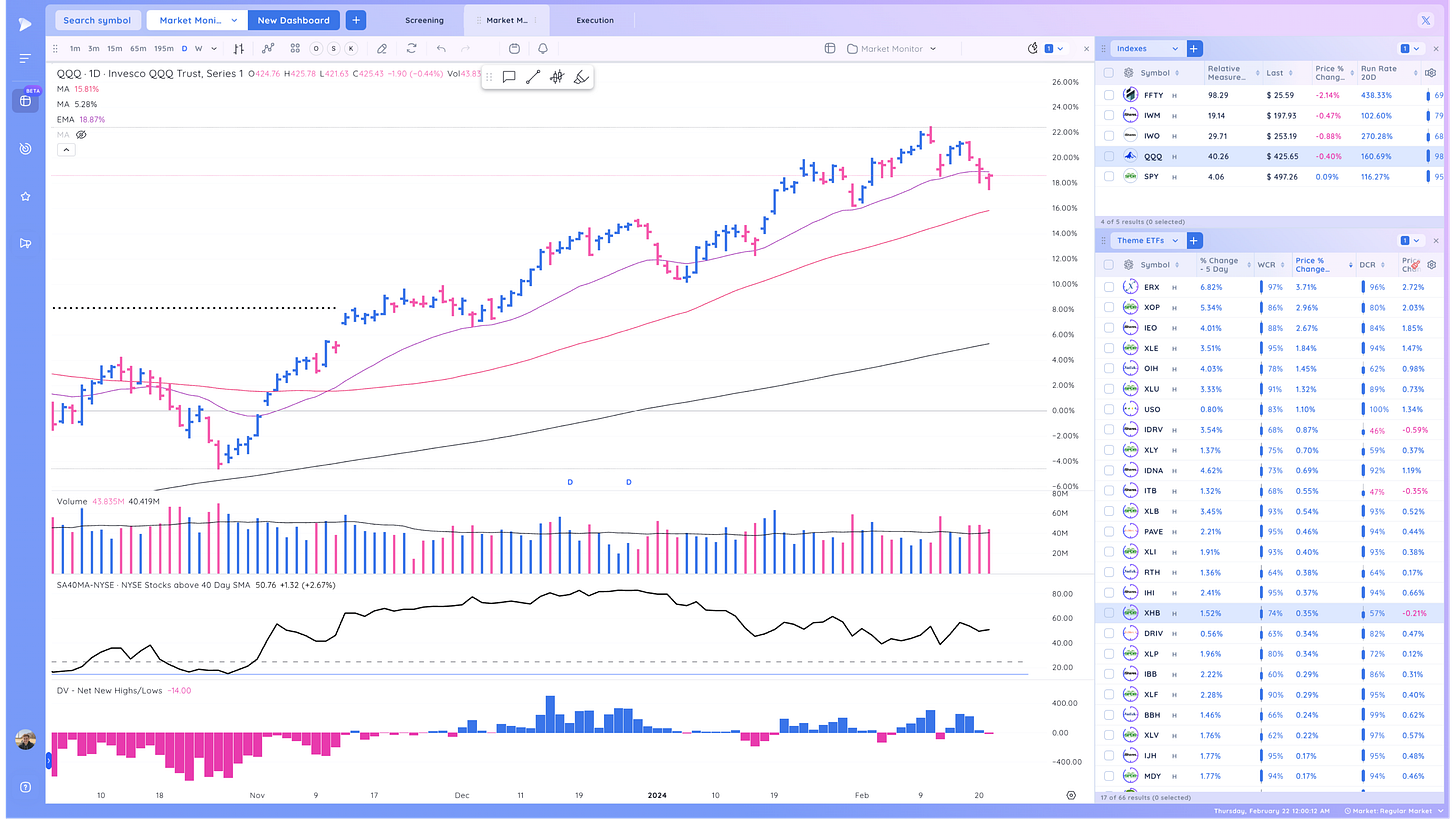Open the calendar icon in chart toolbar

(514, 48)
